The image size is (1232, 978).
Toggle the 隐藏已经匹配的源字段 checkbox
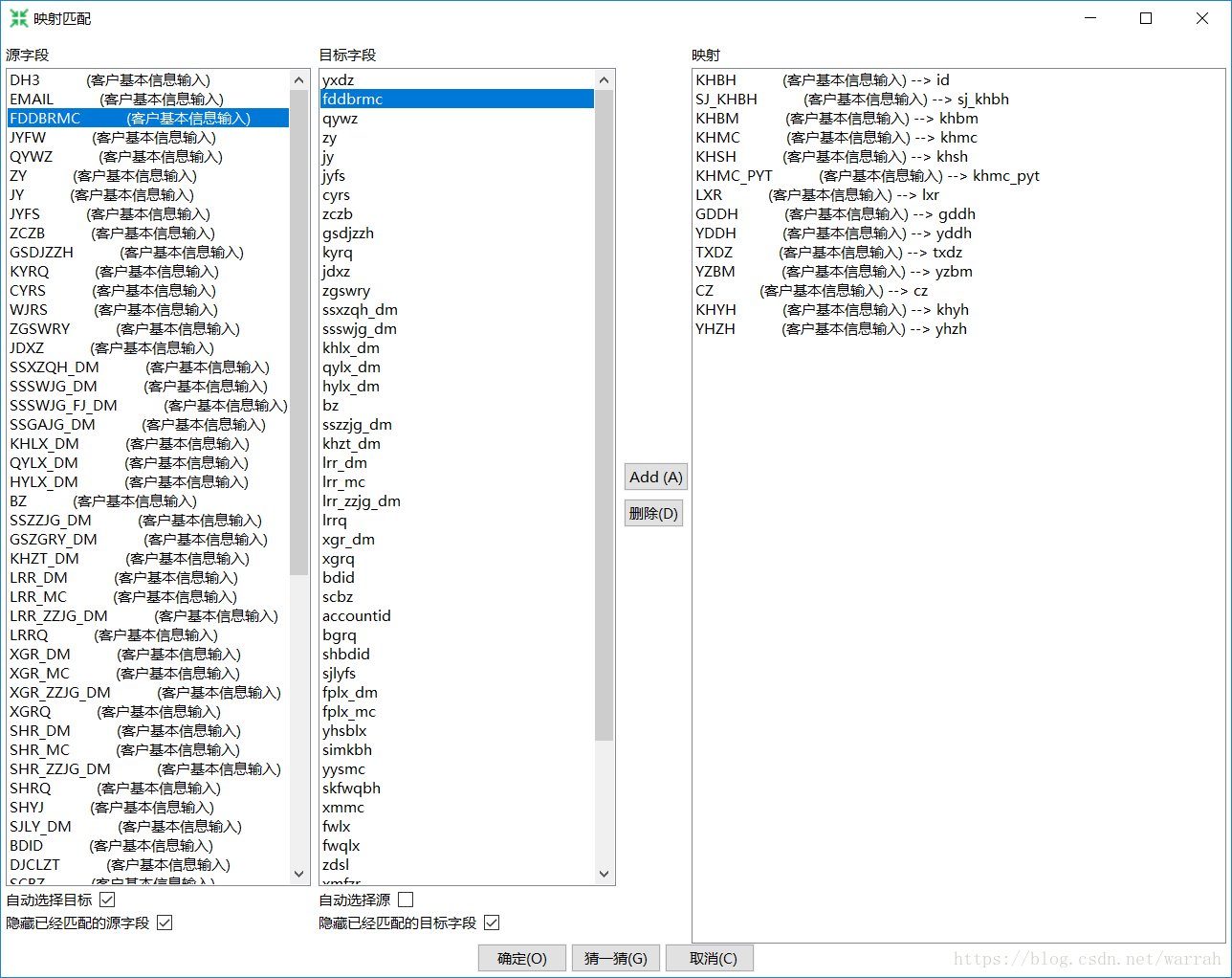(165, 922)
